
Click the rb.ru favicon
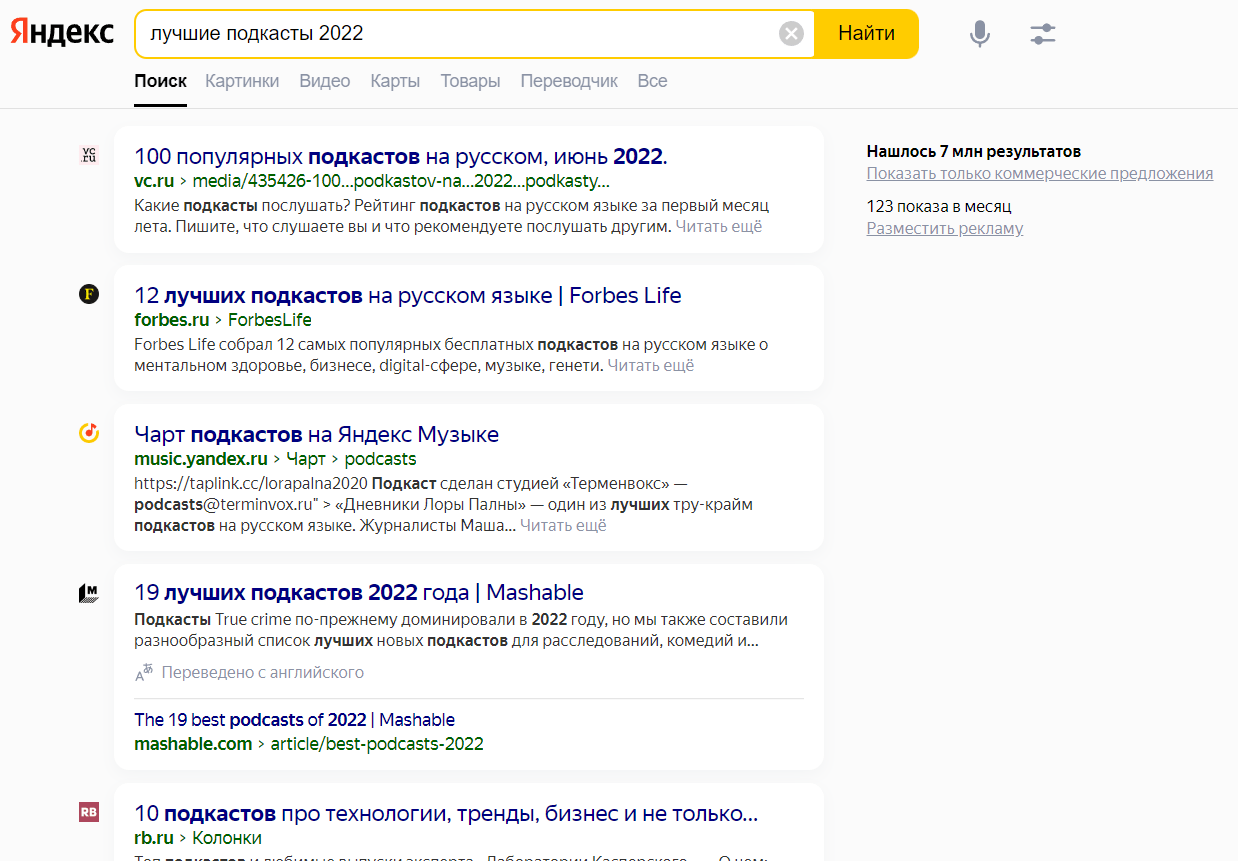[89, 812]
